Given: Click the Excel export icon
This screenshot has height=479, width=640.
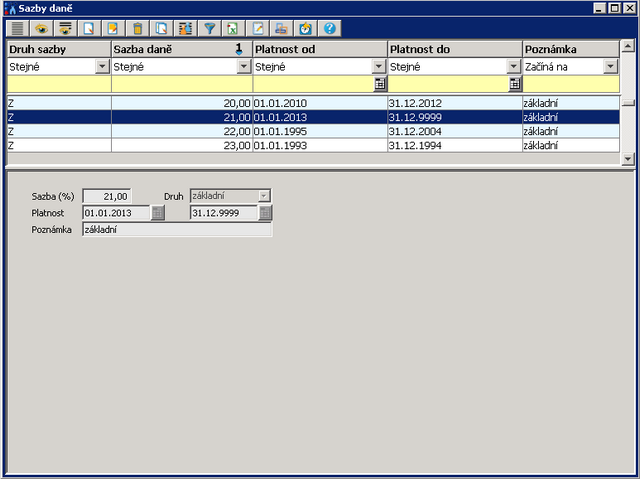Looking at the screenshot, I should click(x=232, y=29).
